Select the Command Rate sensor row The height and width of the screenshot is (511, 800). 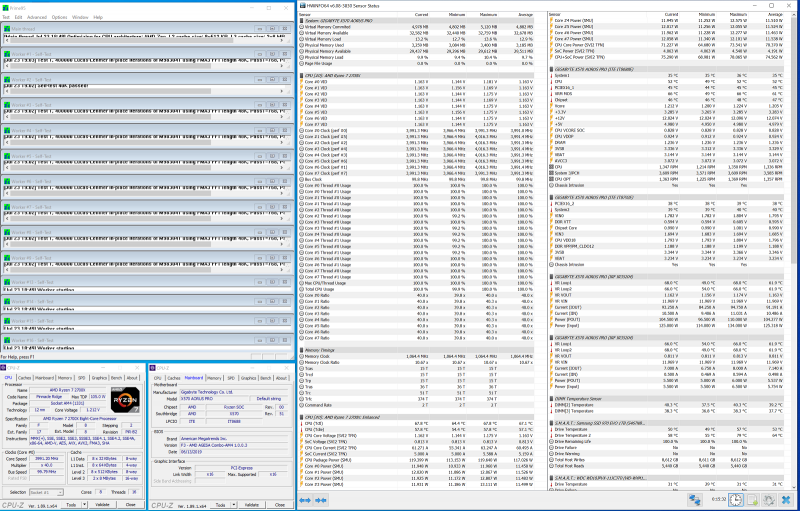(417, 405)
